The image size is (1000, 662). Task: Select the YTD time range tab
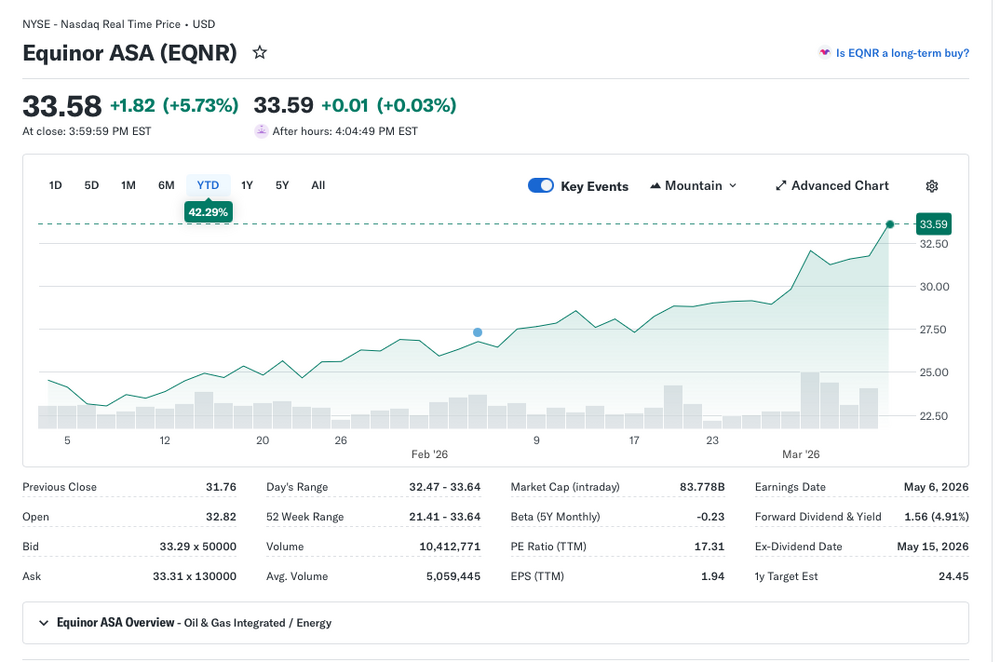pos(208,186)
